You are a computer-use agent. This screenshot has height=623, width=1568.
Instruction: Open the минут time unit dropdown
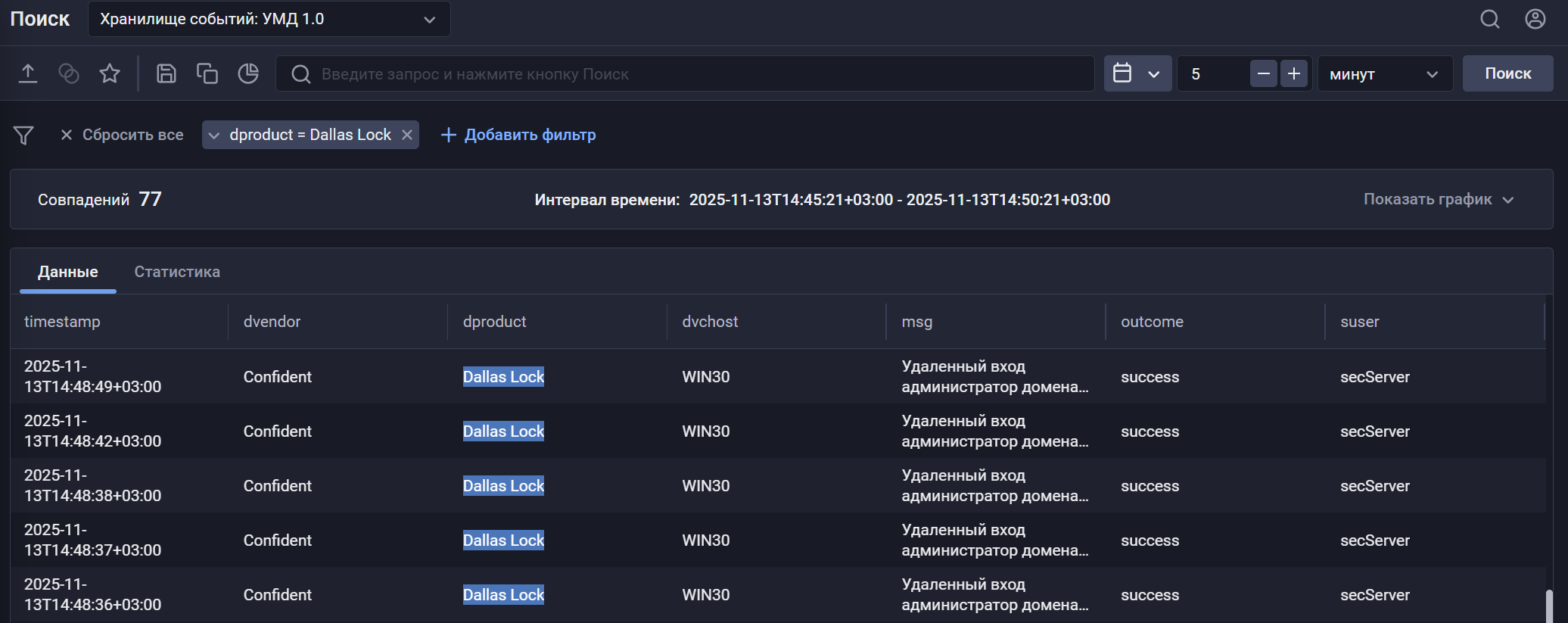1384,73
